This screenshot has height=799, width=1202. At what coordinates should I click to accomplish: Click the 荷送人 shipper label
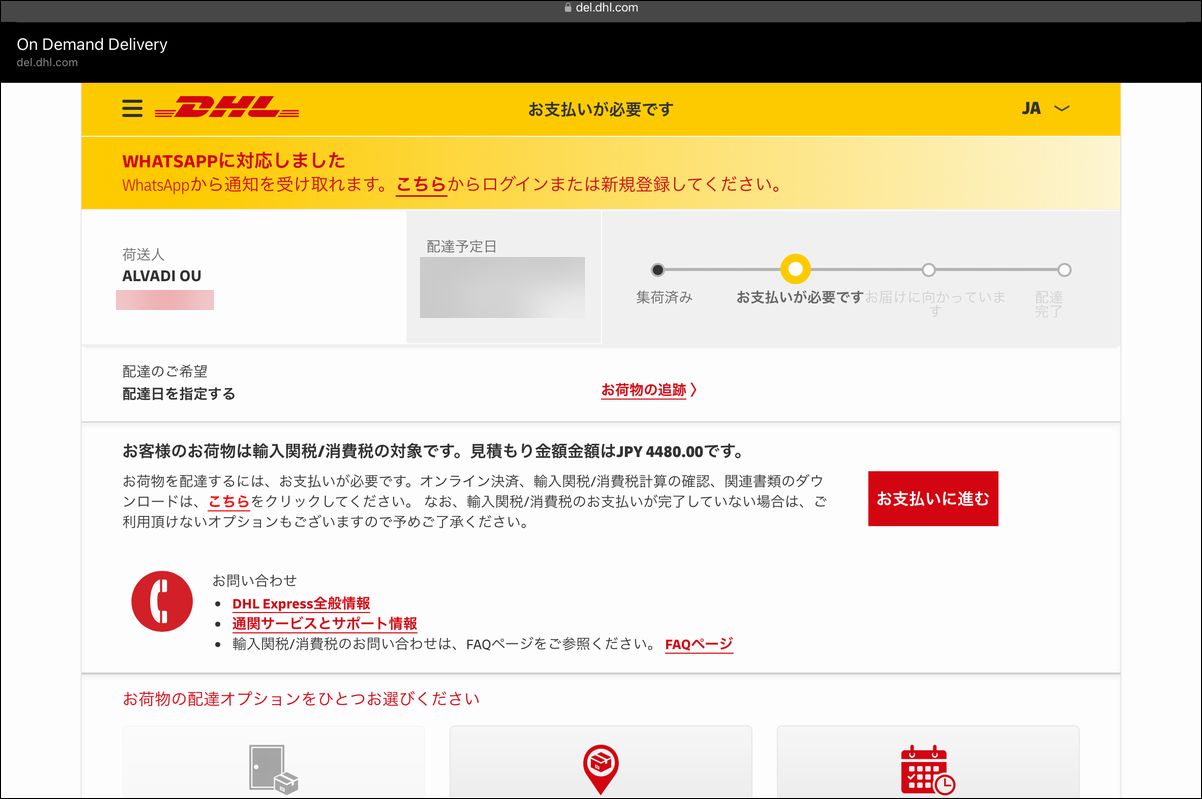pyautogui.click(x=143, y=255)
